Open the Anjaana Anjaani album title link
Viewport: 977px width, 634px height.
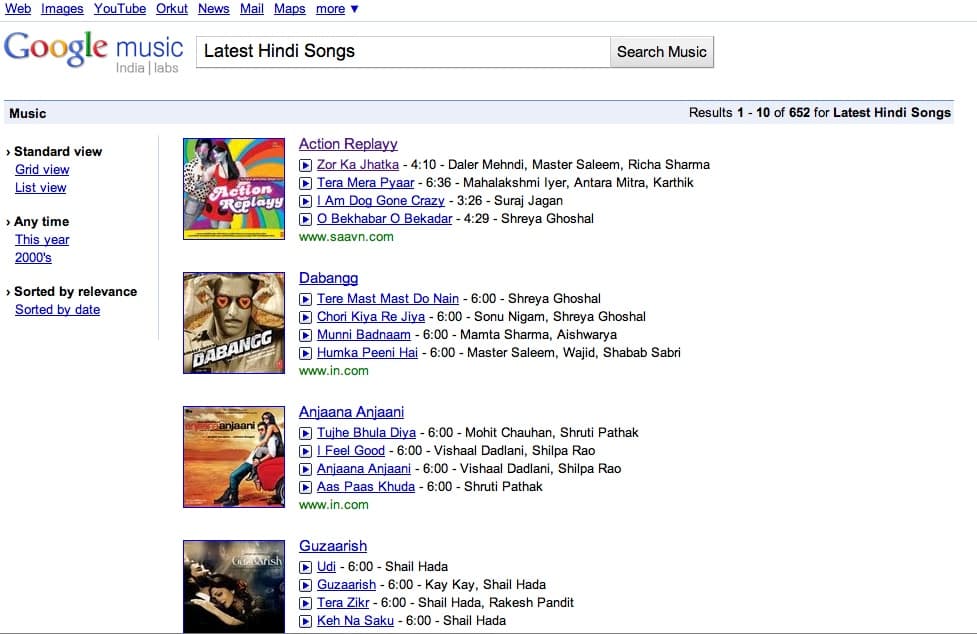[x=351, y=412]
